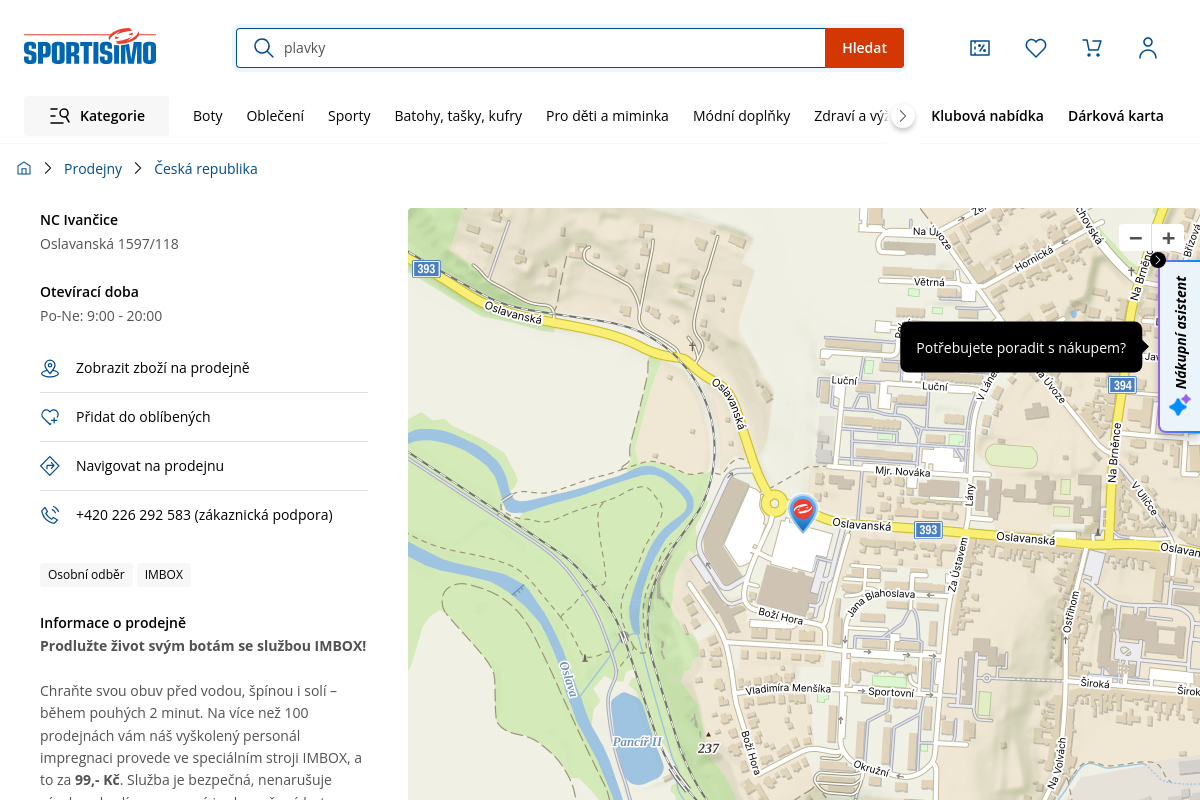
Task: Click the Potřebujete poradit s nákupem tooltip
Action: coord(1021,347)
